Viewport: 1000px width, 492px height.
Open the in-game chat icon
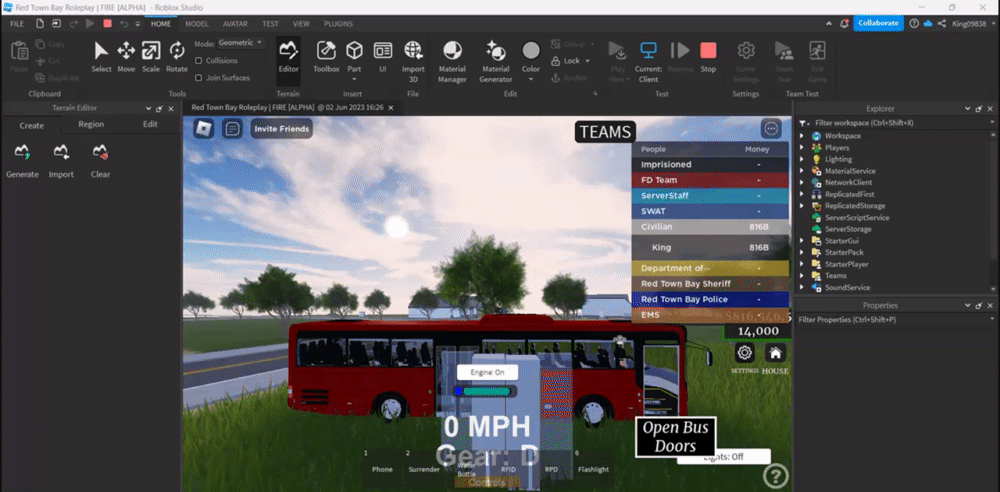coord(232,128)
